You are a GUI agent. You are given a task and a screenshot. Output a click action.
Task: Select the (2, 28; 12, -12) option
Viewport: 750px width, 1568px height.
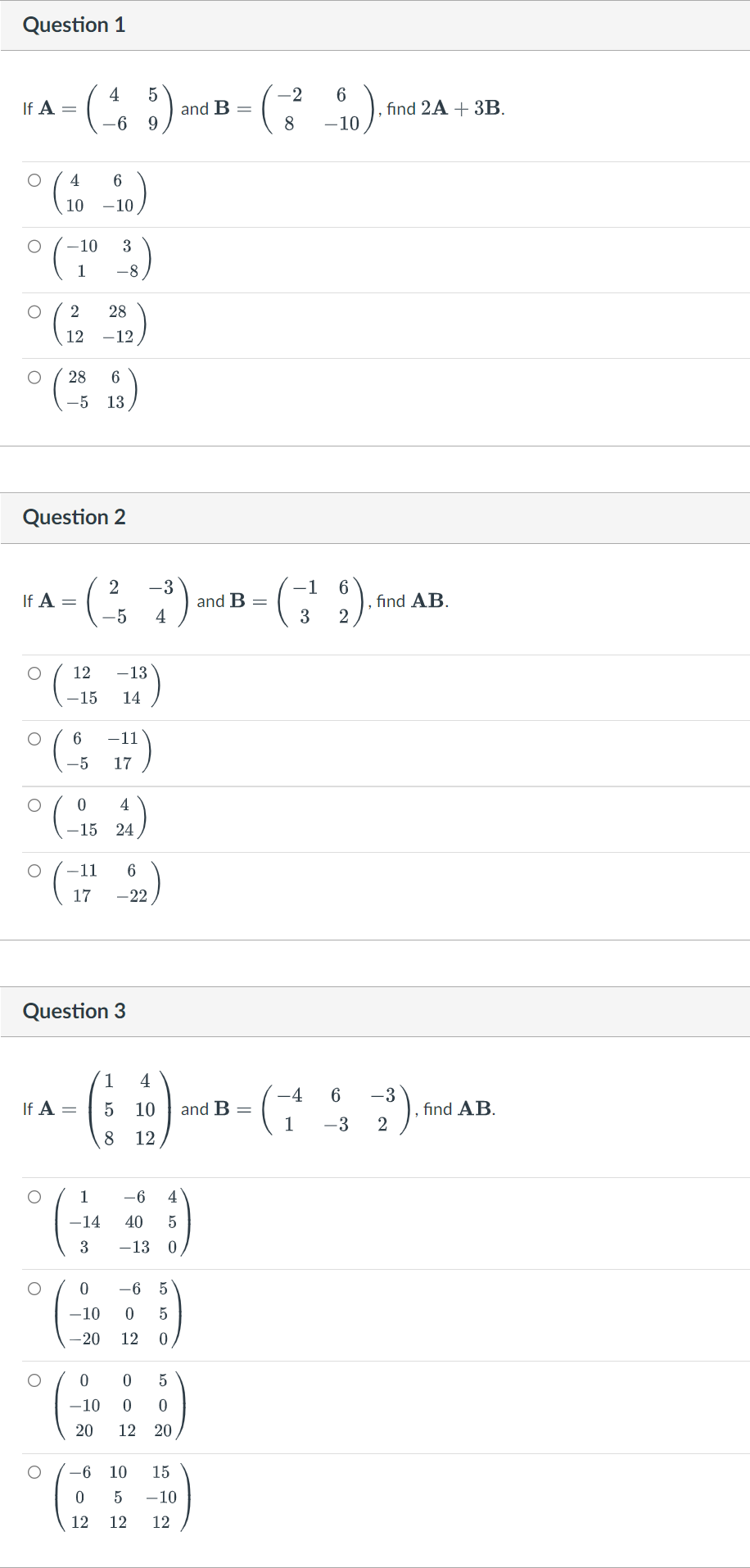click(x=34, y=311)
